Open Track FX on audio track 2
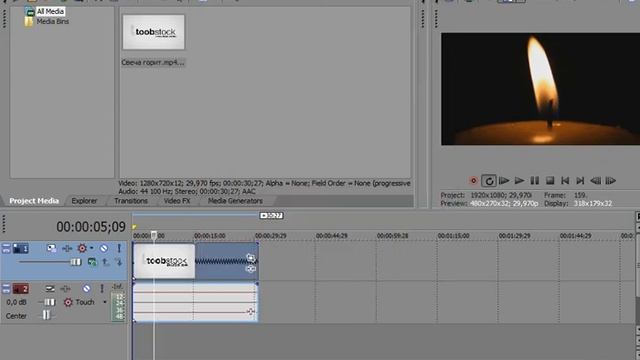This screenshot has width=640, height=360. [x=65, y=289]
